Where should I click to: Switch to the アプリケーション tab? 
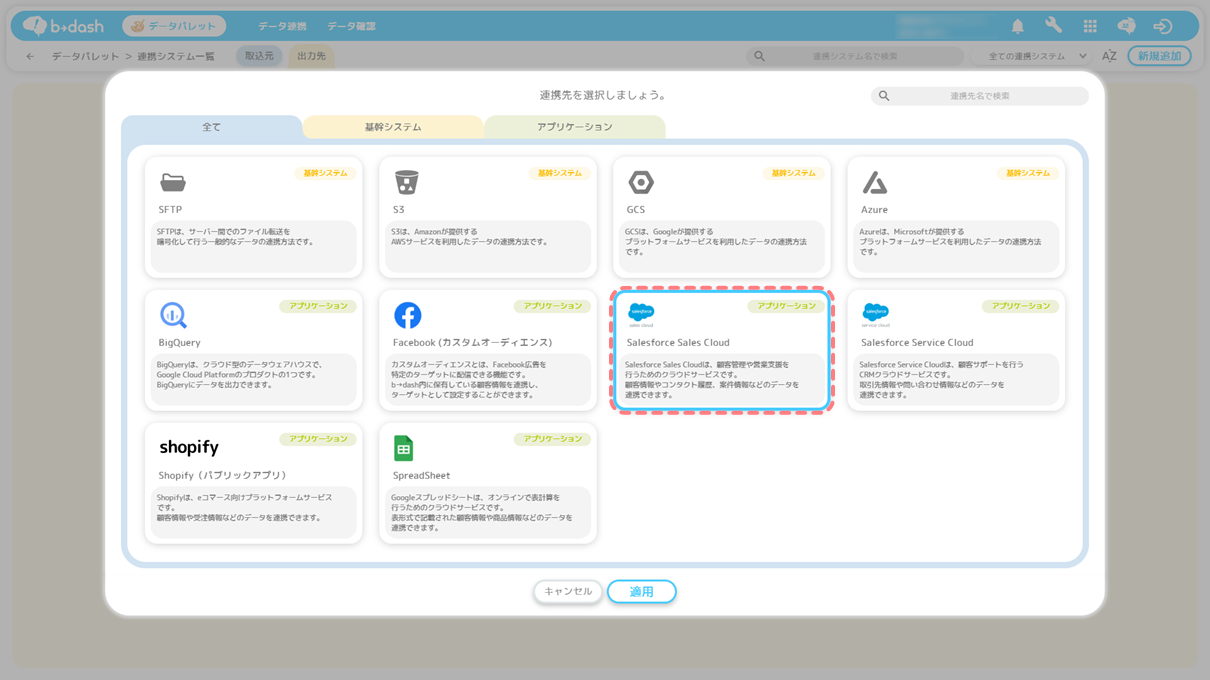point(575,127)
